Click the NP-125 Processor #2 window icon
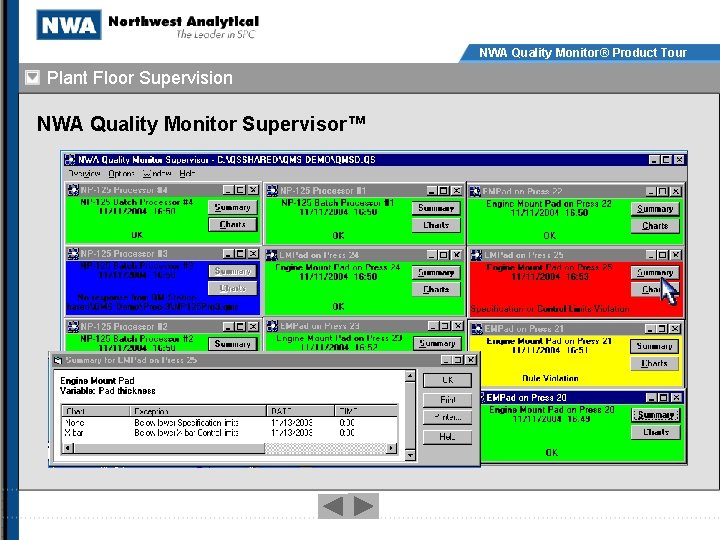The width and height of the screenshot is (720, 540). [73, 326]
